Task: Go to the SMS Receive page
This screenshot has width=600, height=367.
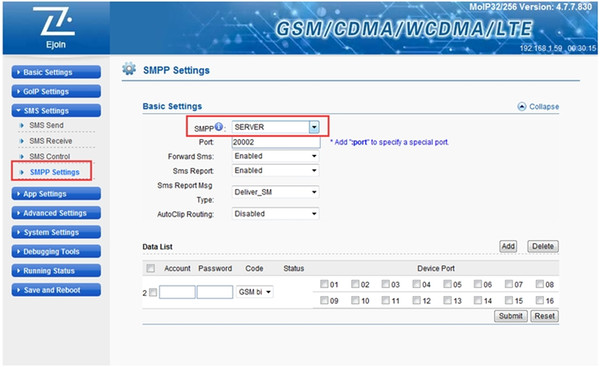Action: 51,141
